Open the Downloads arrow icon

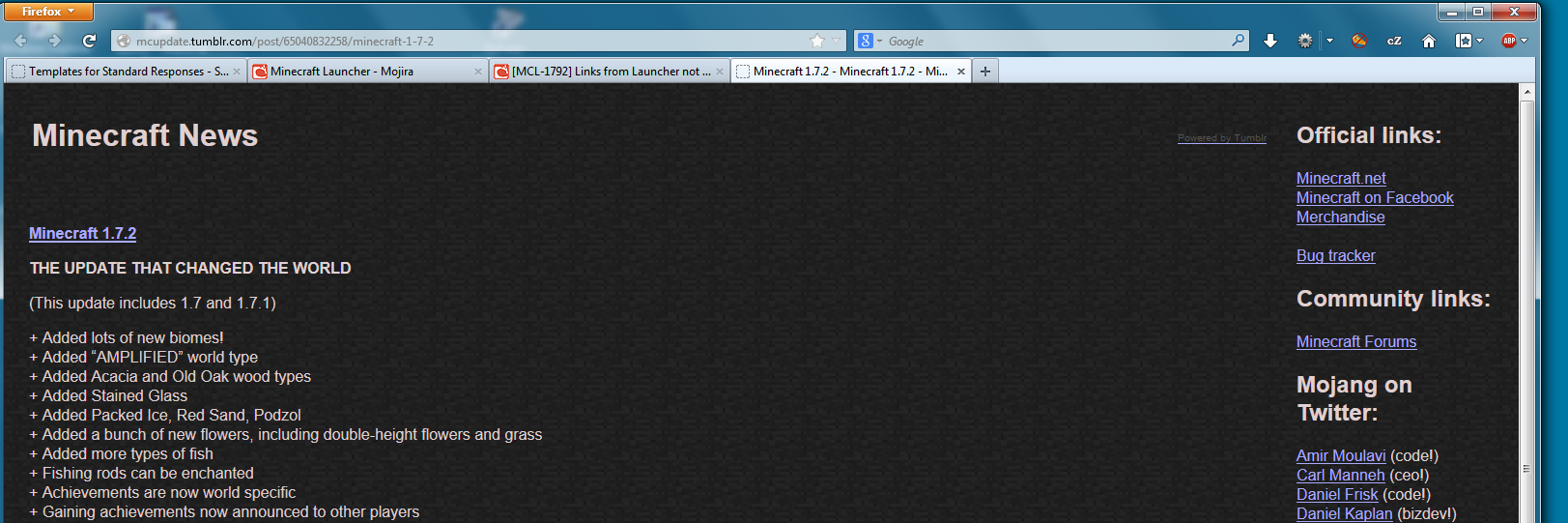coord(1270,41)
